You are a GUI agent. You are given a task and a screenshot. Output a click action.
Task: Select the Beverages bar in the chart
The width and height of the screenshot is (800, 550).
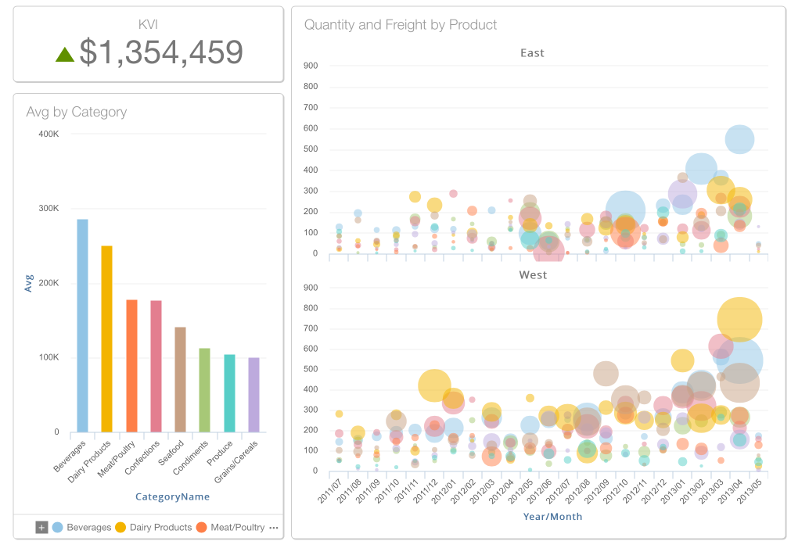[83, 325]
